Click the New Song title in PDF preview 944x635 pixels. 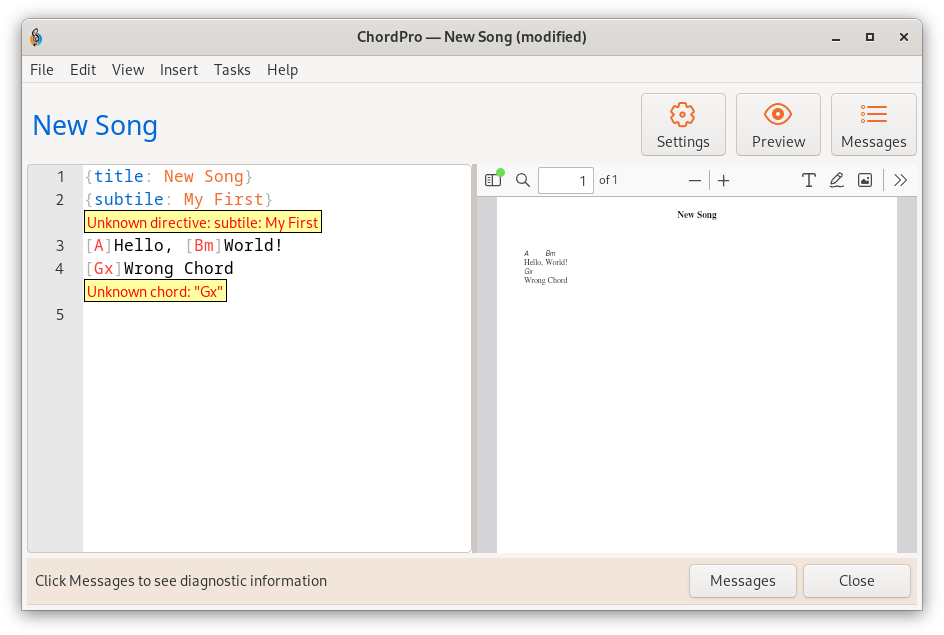click(x=697, y=215)
